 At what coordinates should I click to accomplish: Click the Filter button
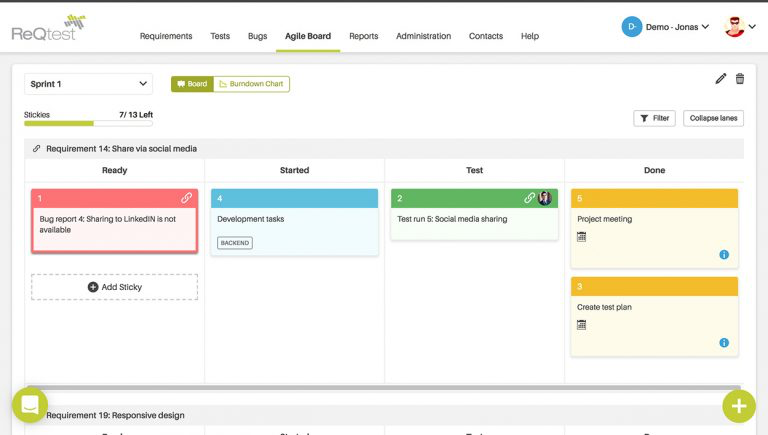click(654, 118)
